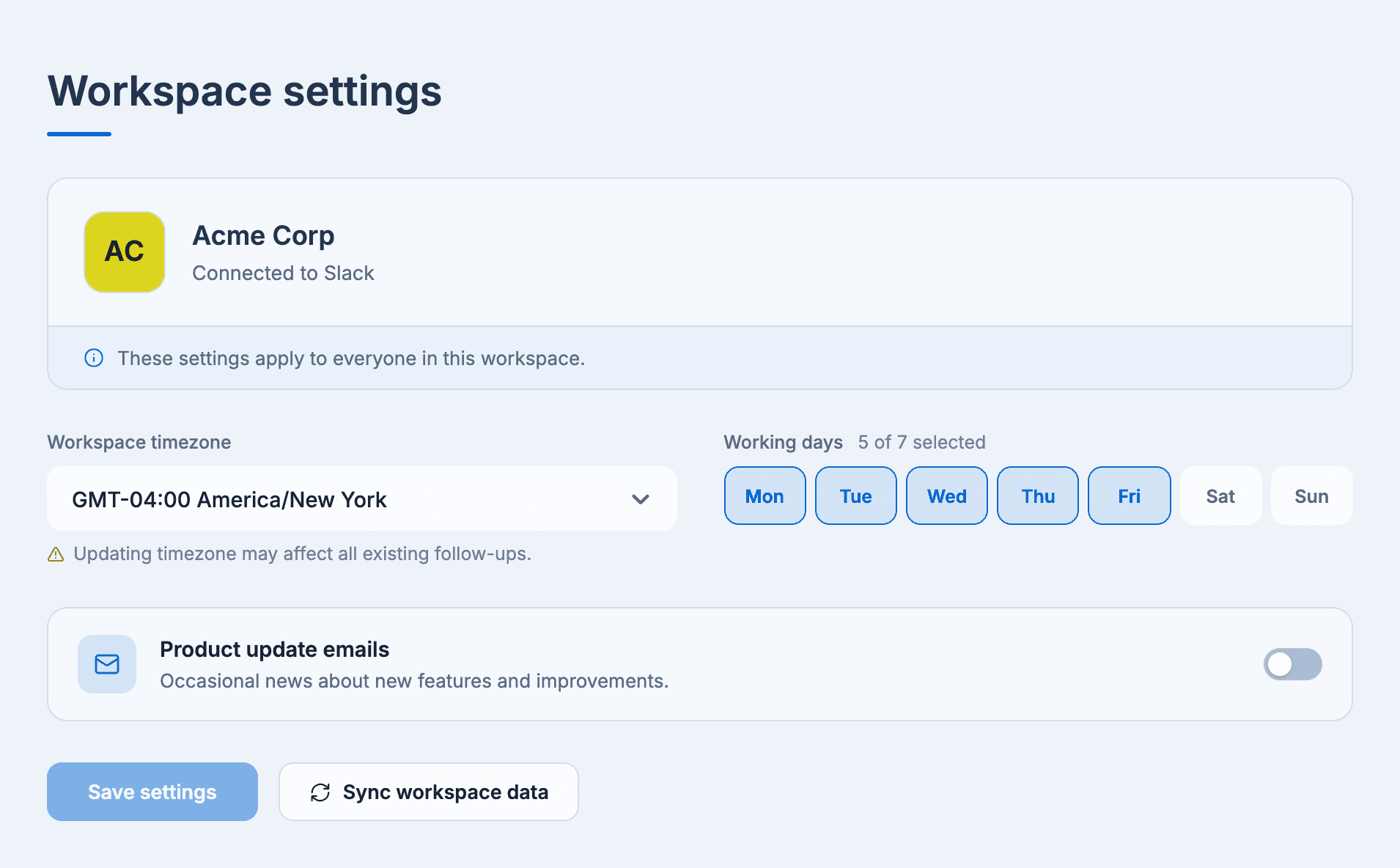Click 'Updating timezone may affect' warning text
The height and width of the screenshot is (868, 1400).
point(302,553)
